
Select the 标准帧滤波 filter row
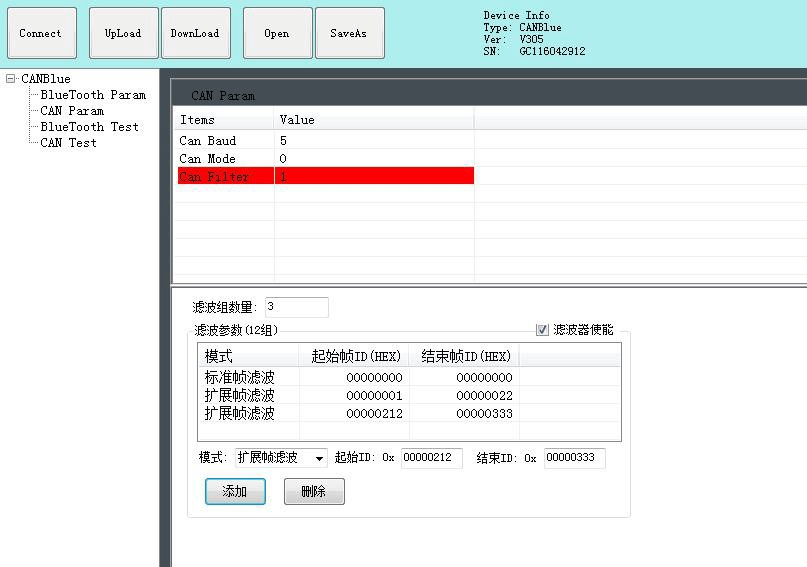point(240,378)
